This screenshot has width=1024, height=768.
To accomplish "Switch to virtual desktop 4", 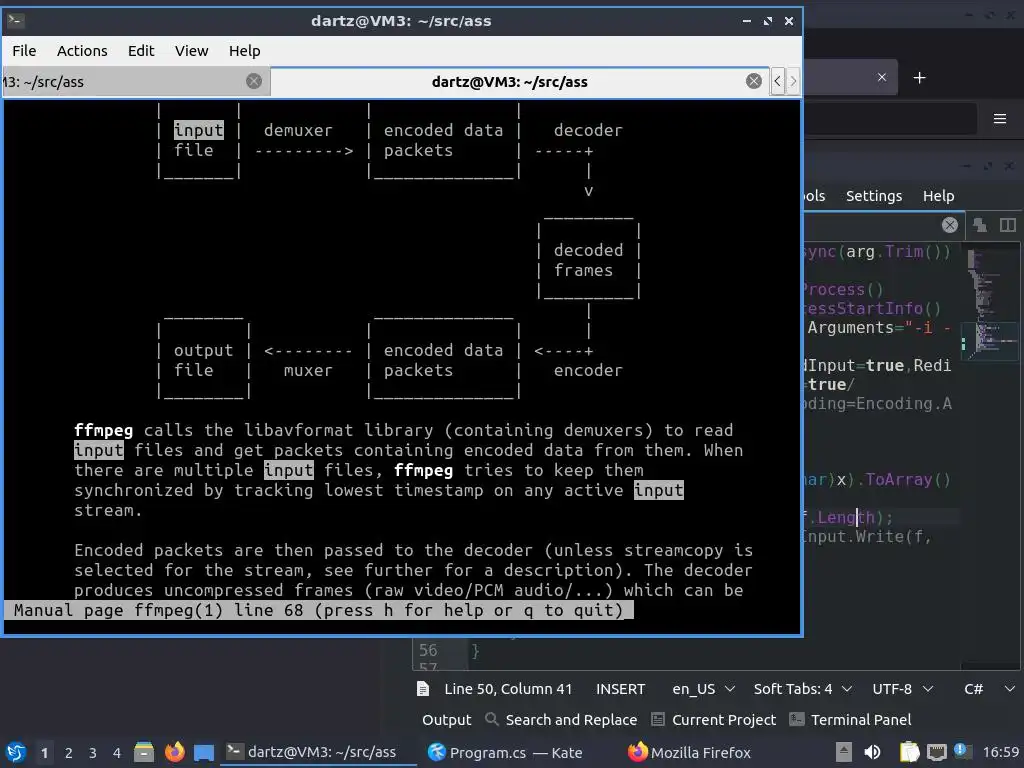I will tap(117, 753).
